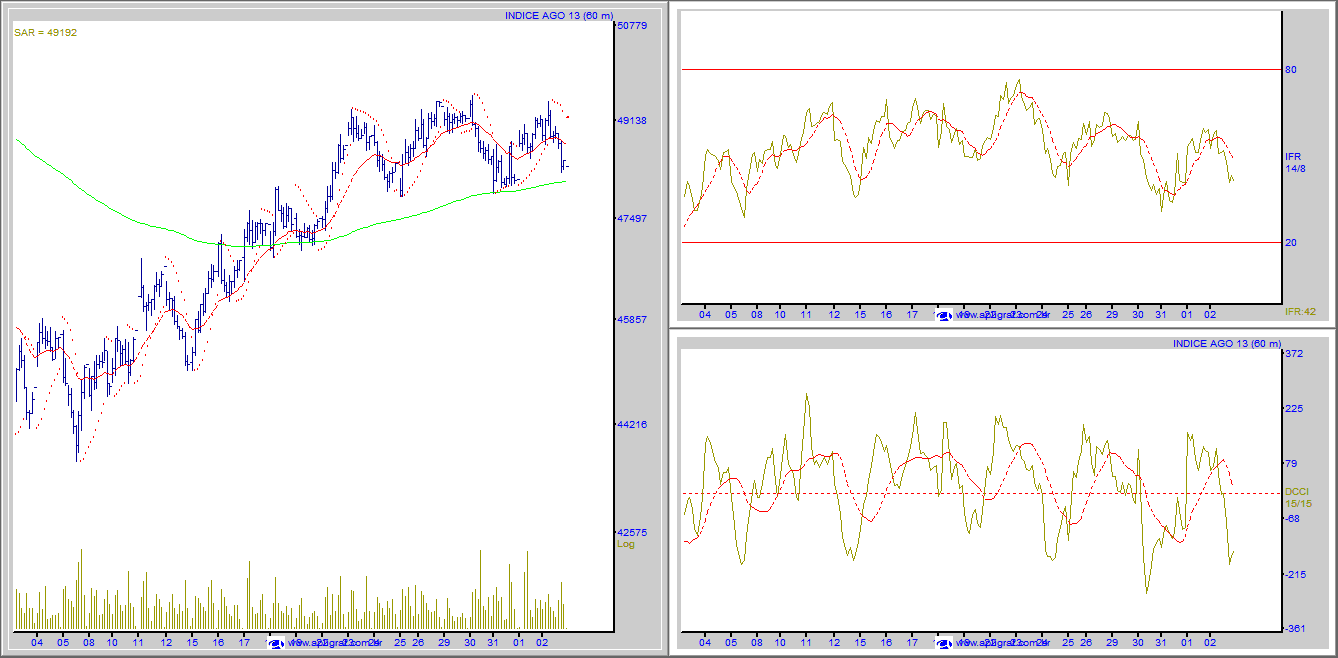Click date 29 on the DCCI panel axis
The image size is (1338, 658).
tap(1112, 643)
